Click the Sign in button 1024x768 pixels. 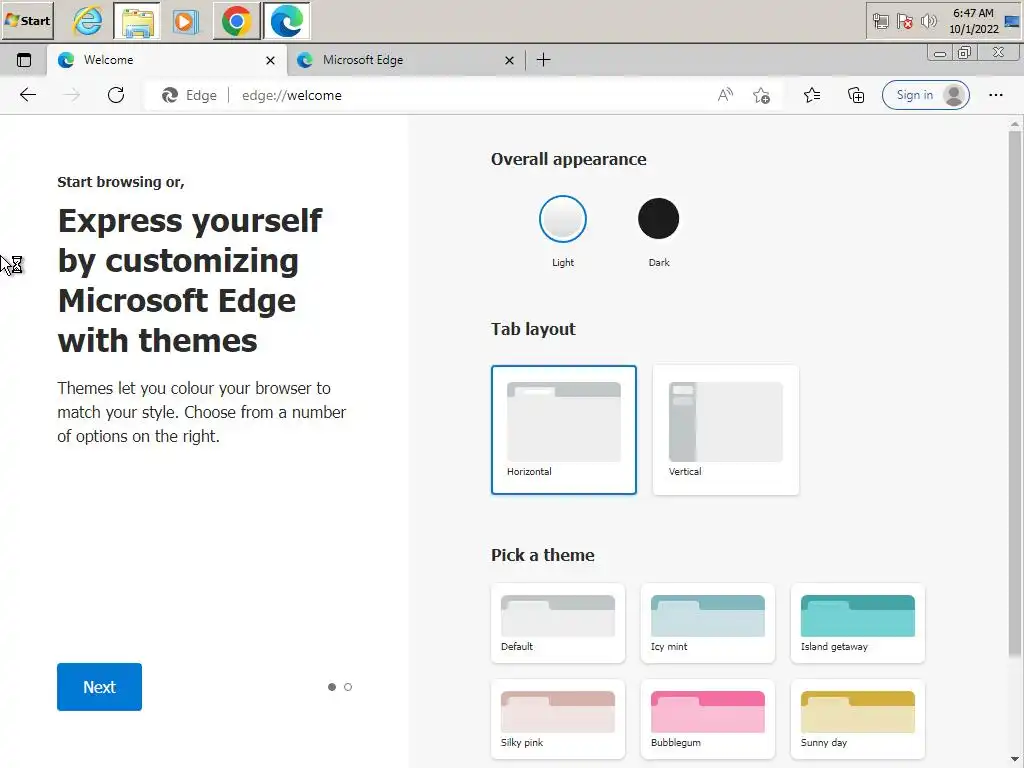(925, 95)
